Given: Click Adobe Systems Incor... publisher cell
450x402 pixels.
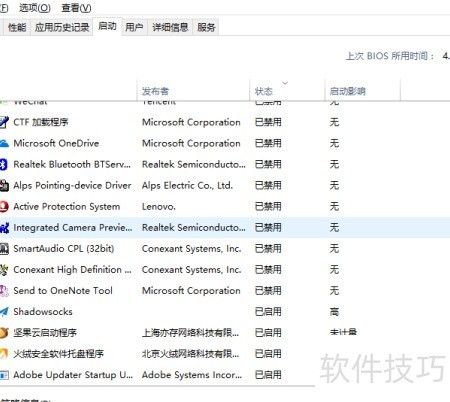Looking at the screenshot, I should pyautogui.click(x=192, y=375).
